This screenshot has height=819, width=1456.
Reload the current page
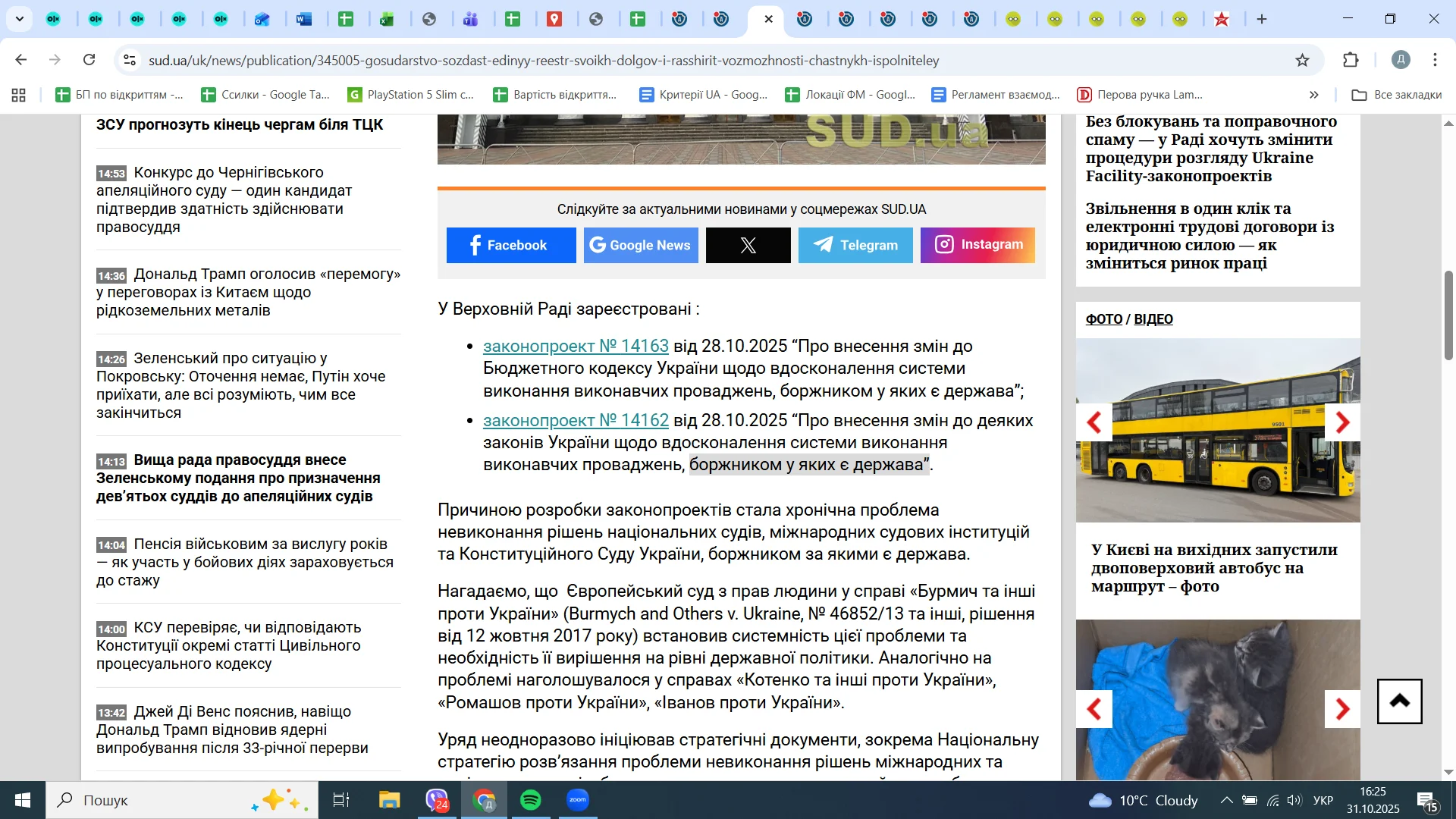(x=89, y=60)
